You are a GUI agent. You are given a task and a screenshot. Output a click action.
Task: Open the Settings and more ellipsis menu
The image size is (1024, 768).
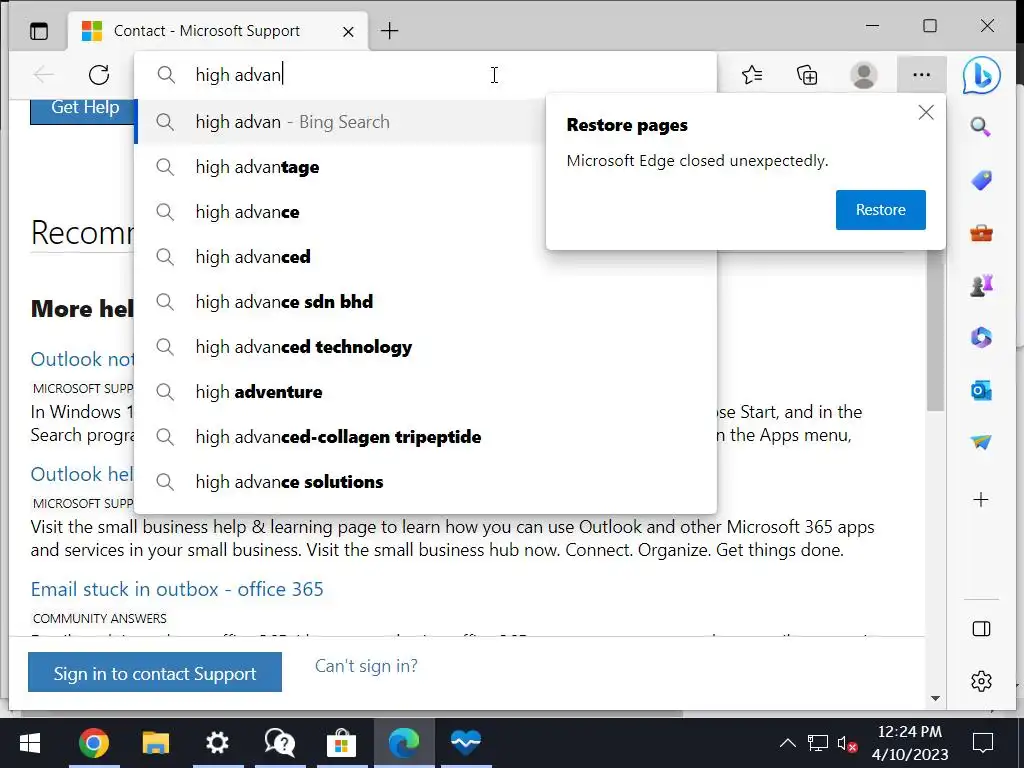pos(921,75)
